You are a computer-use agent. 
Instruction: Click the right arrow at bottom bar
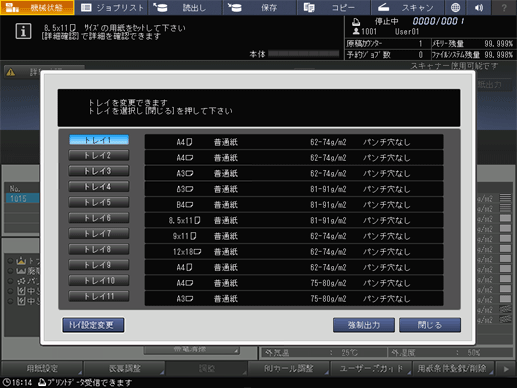(x=506, y=369)
